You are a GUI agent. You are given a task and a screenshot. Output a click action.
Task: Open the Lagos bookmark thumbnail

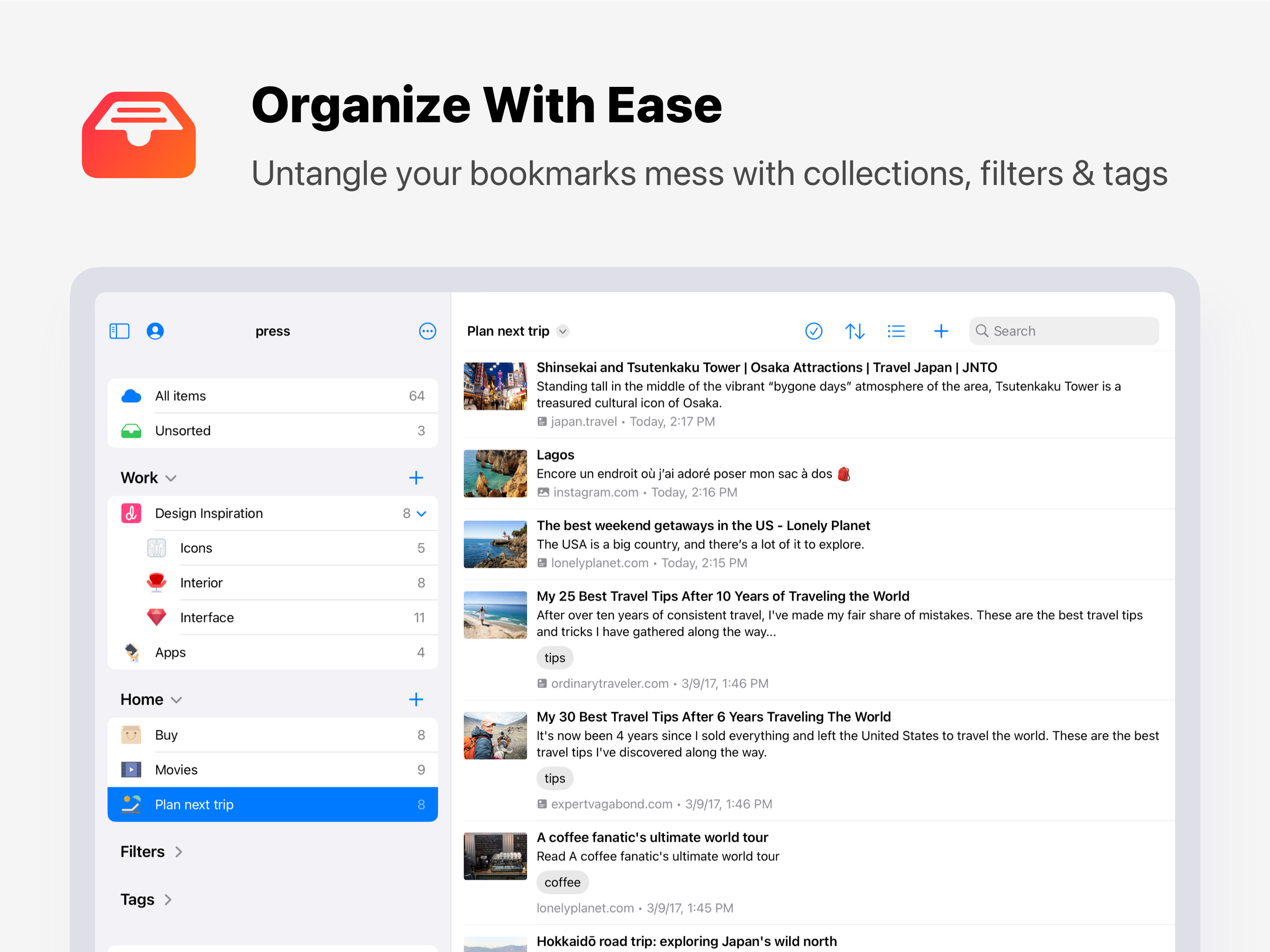495,474
